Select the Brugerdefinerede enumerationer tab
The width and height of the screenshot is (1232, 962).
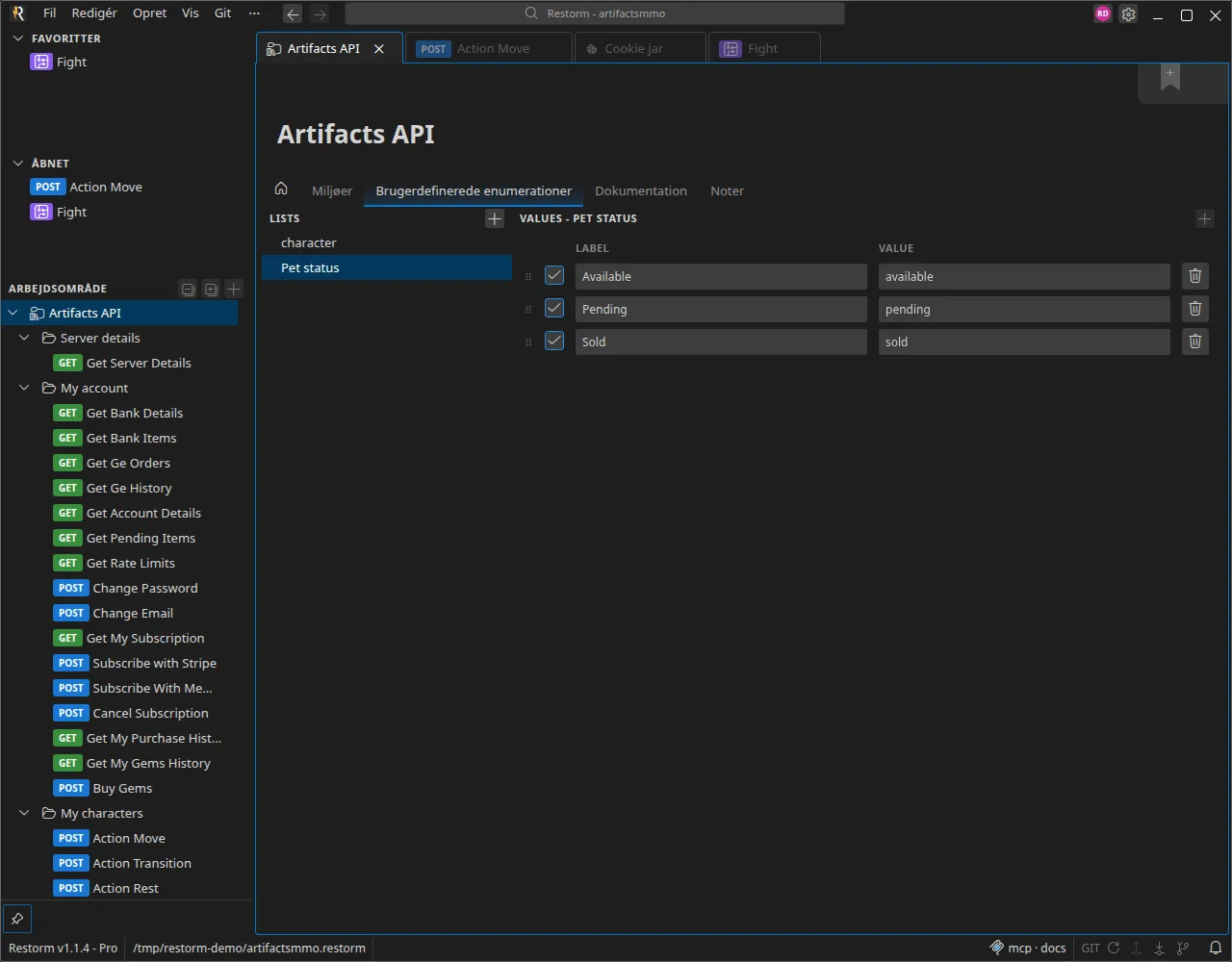pos(474,190)
